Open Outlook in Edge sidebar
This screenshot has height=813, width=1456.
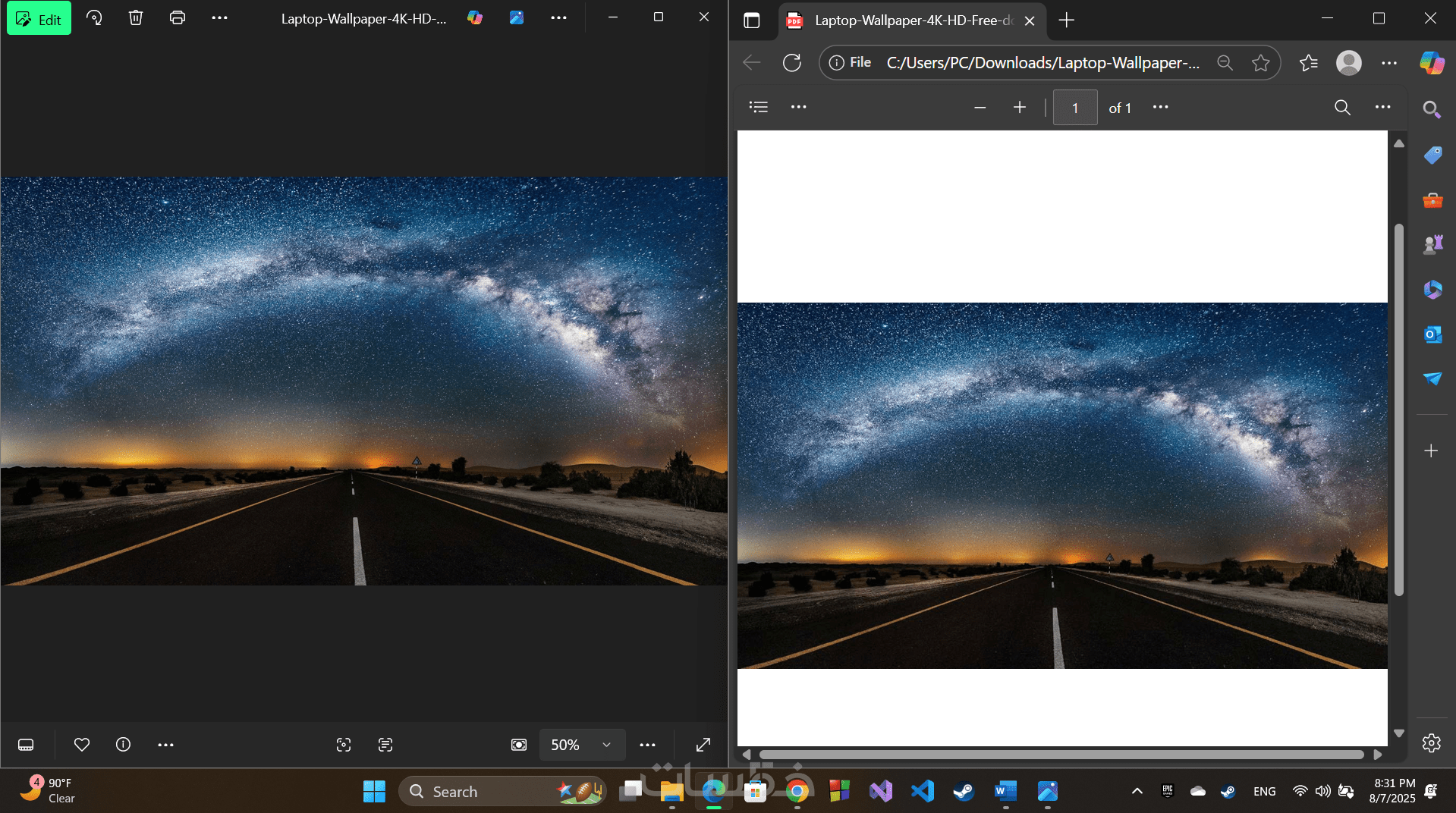pos(1432,334)
